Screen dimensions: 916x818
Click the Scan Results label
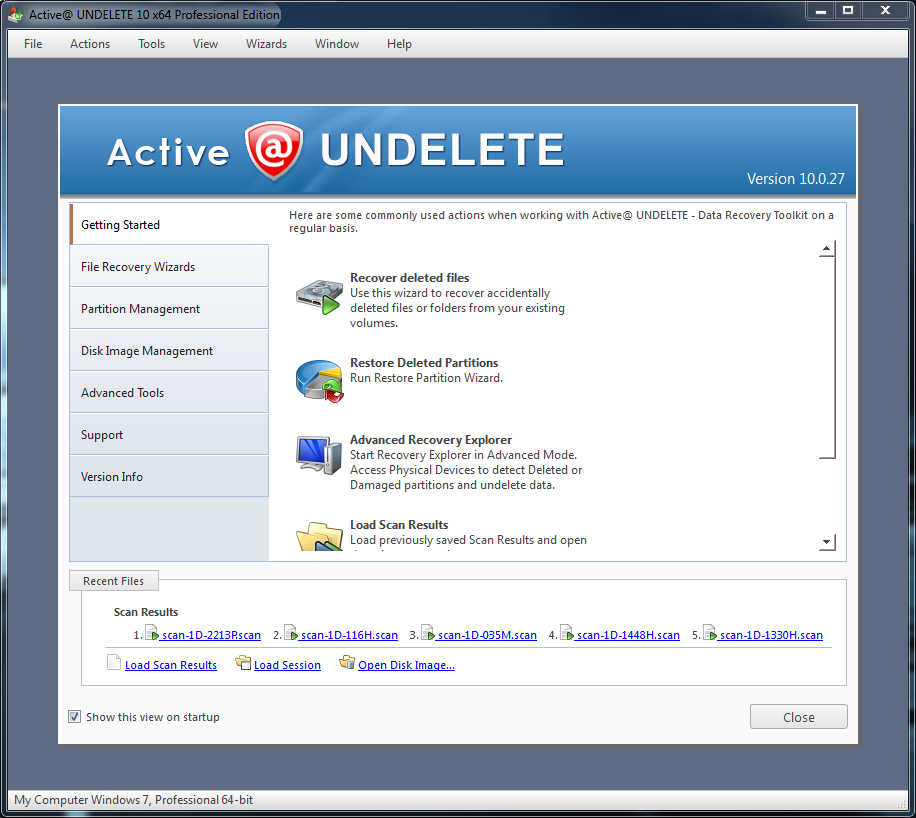145,612
